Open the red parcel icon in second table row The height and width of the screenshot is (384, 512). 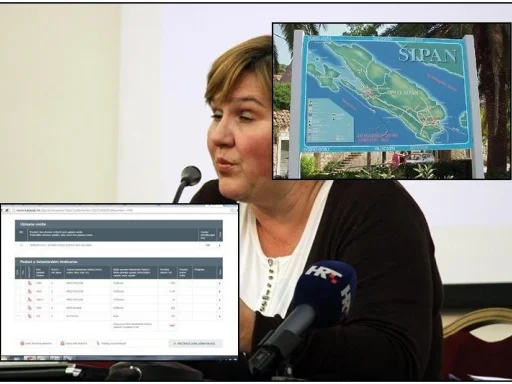tap(30, 291)
